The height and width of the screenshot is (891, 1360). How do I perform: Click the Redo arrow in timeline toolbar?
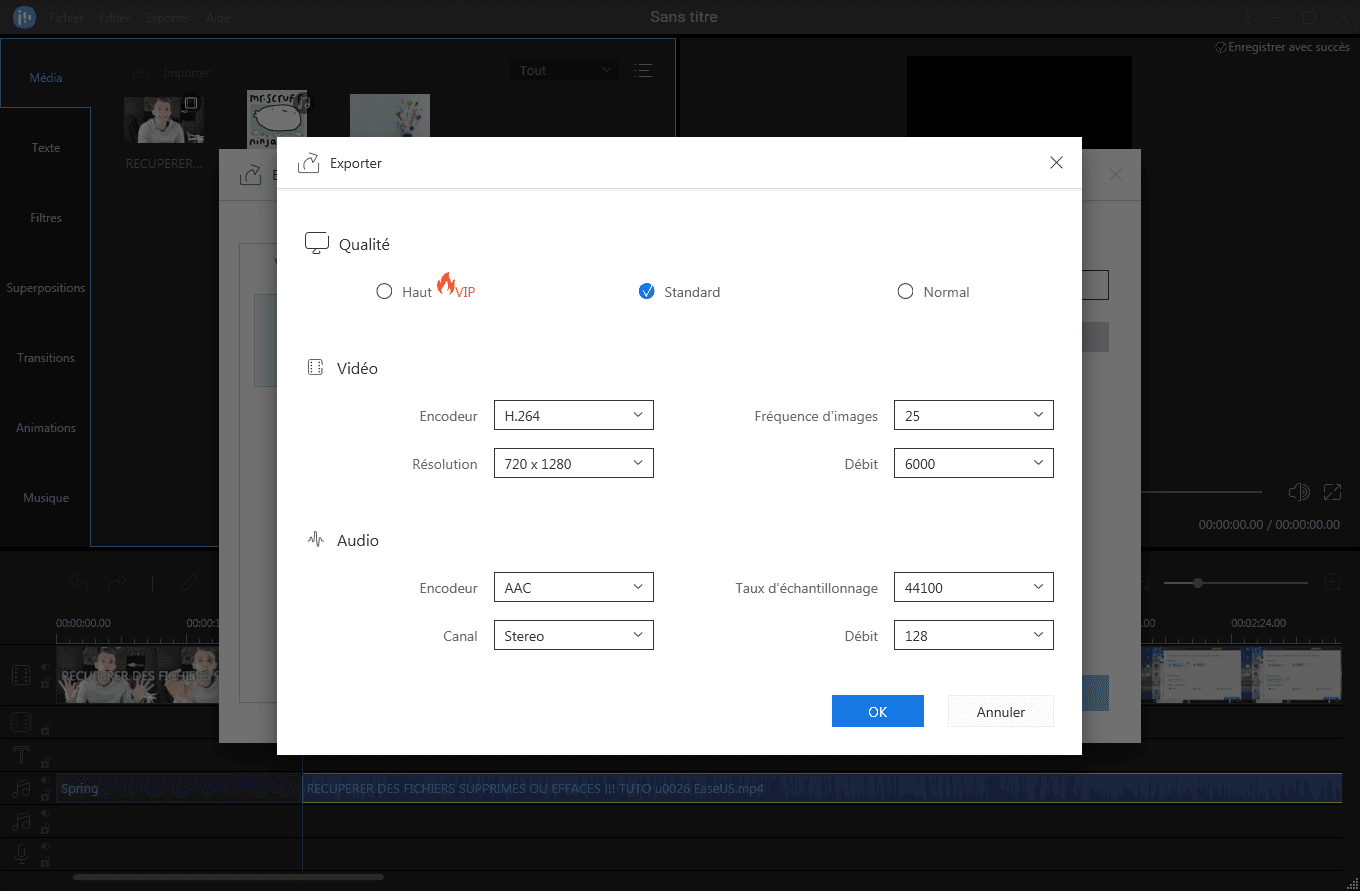tap(117, 583)
